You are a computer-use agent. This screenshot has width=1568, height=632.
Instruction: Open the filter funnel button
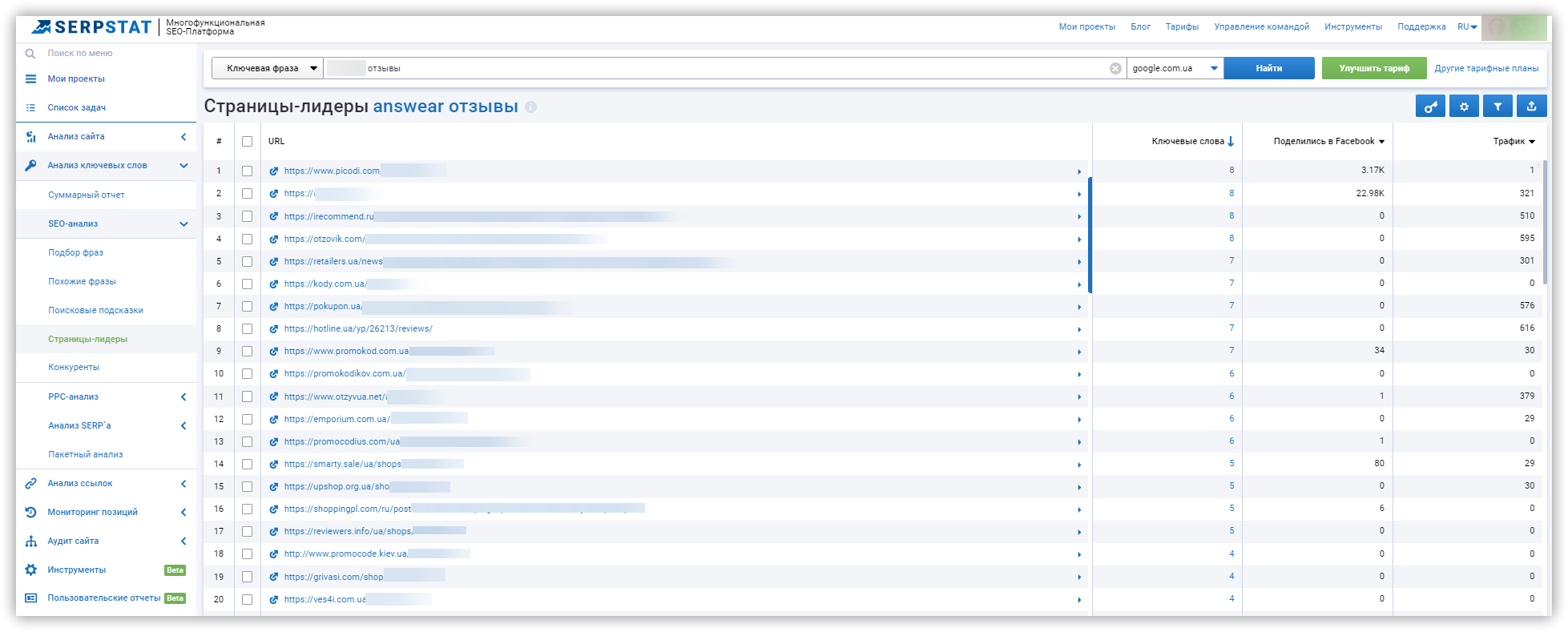click(1497, 107)
